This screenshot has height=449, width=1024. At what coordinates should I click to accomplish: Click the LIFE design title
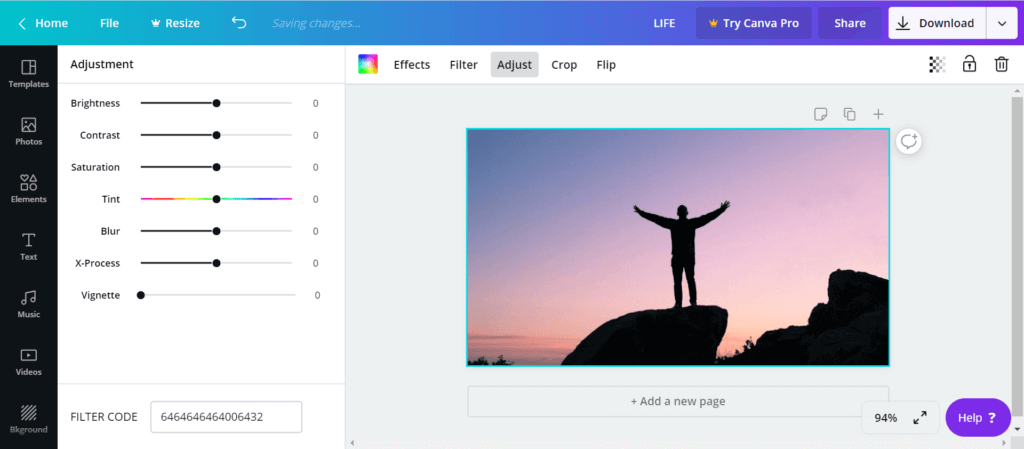pyautogui.click(x=664, y=23)
